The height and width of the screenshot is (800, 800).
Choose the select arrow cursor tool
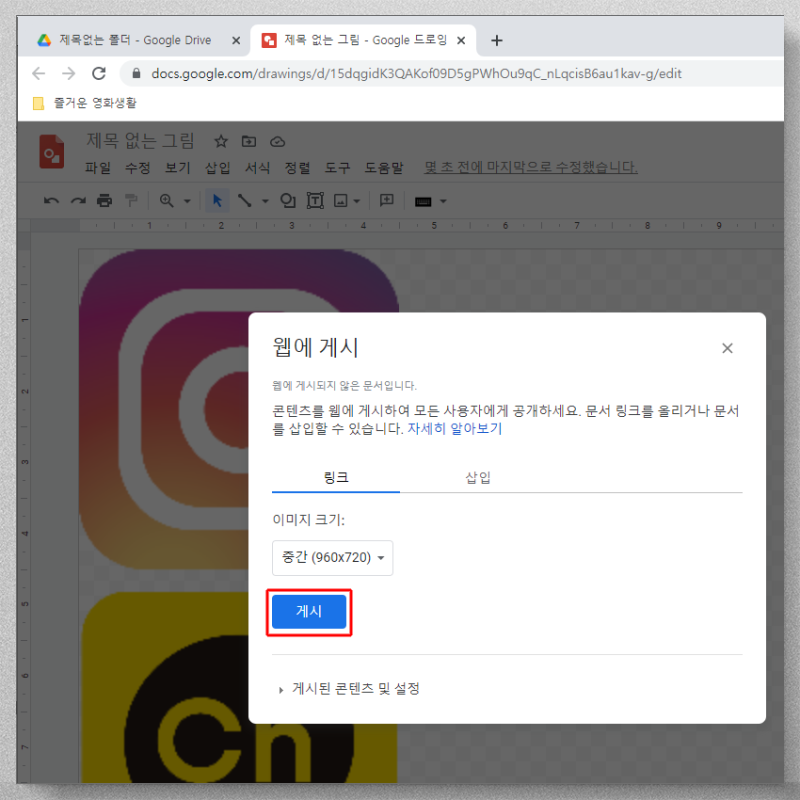click(x=217, y=201)
